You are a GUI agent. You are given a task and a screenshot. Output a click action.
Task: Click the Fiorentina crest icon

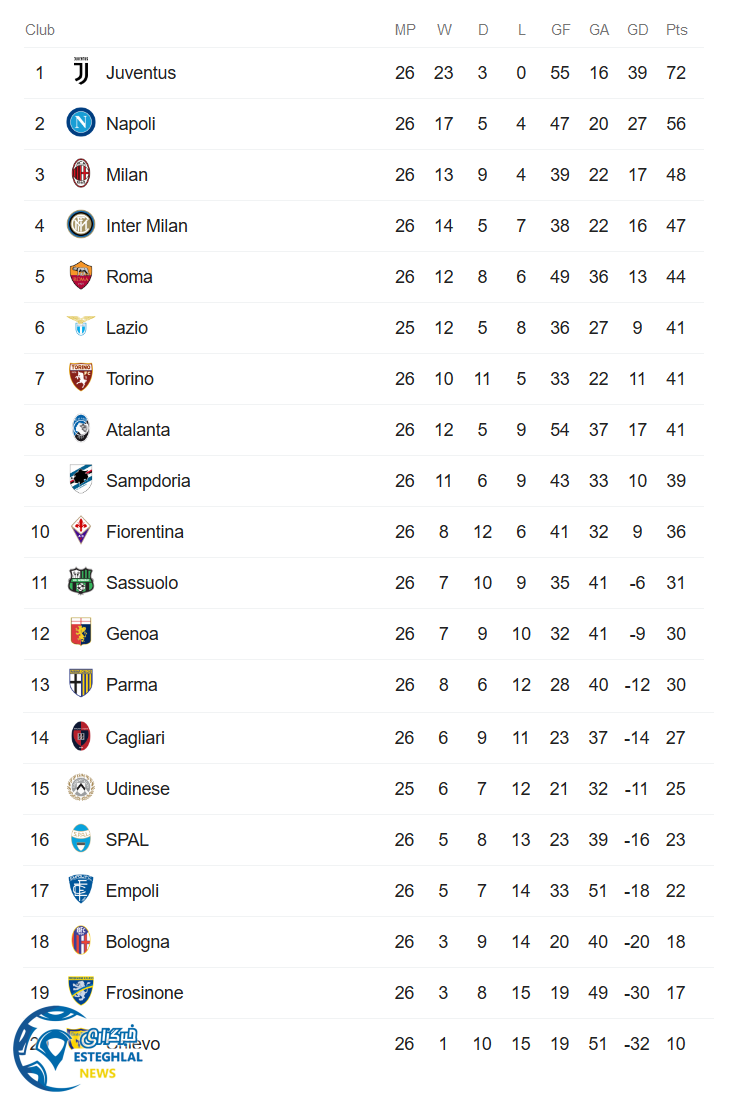click(x=81, y=532)
